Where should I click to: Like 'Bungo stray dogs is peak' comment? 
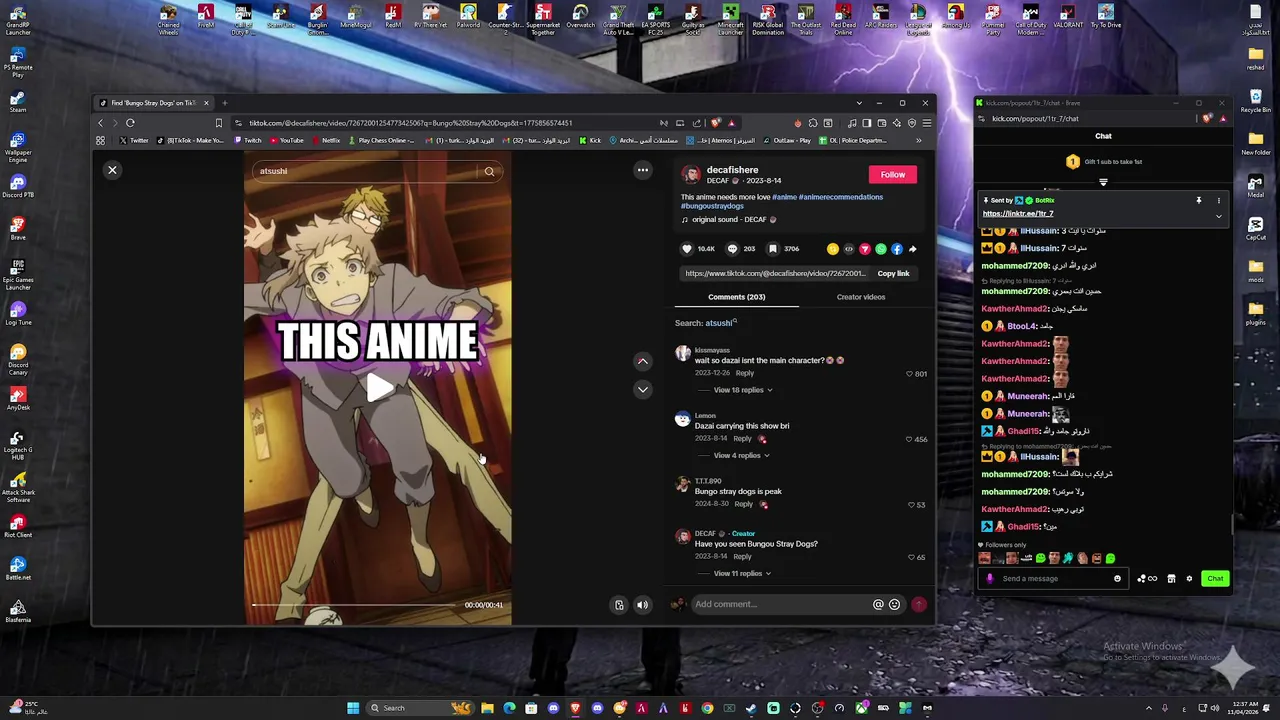tap(910, 505)
